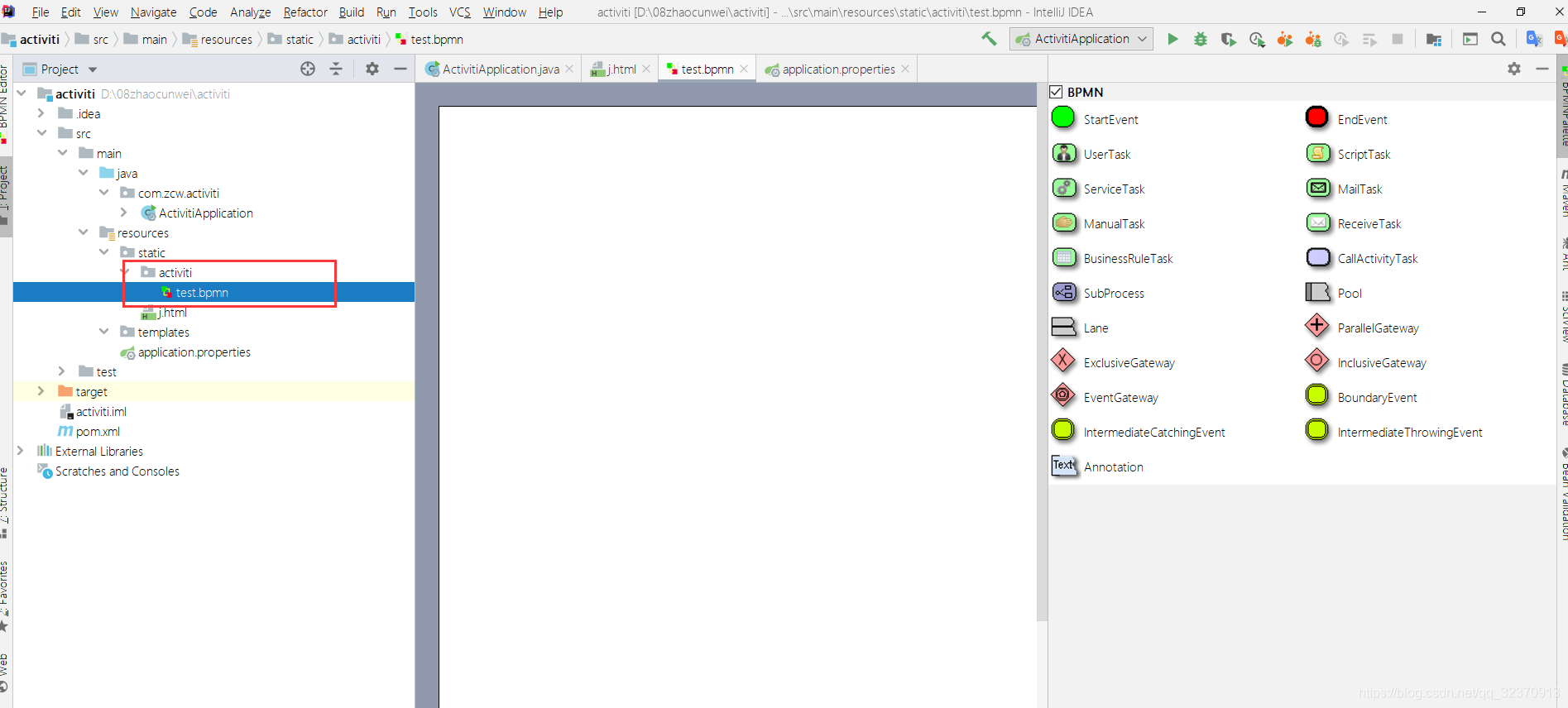This screenshot has width=1568, height=708.
Task: Select the EndEvent palette icon
Action: (x=1317, y=118)
